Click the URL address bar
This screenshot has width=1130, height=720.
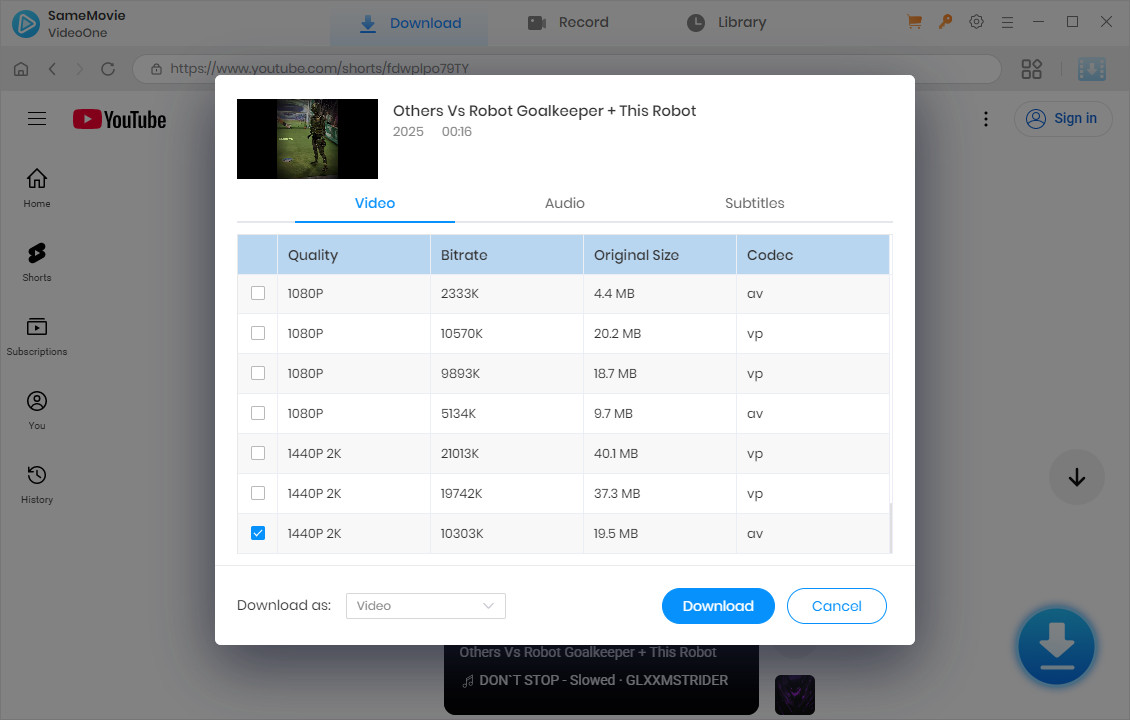pos(567,68)
